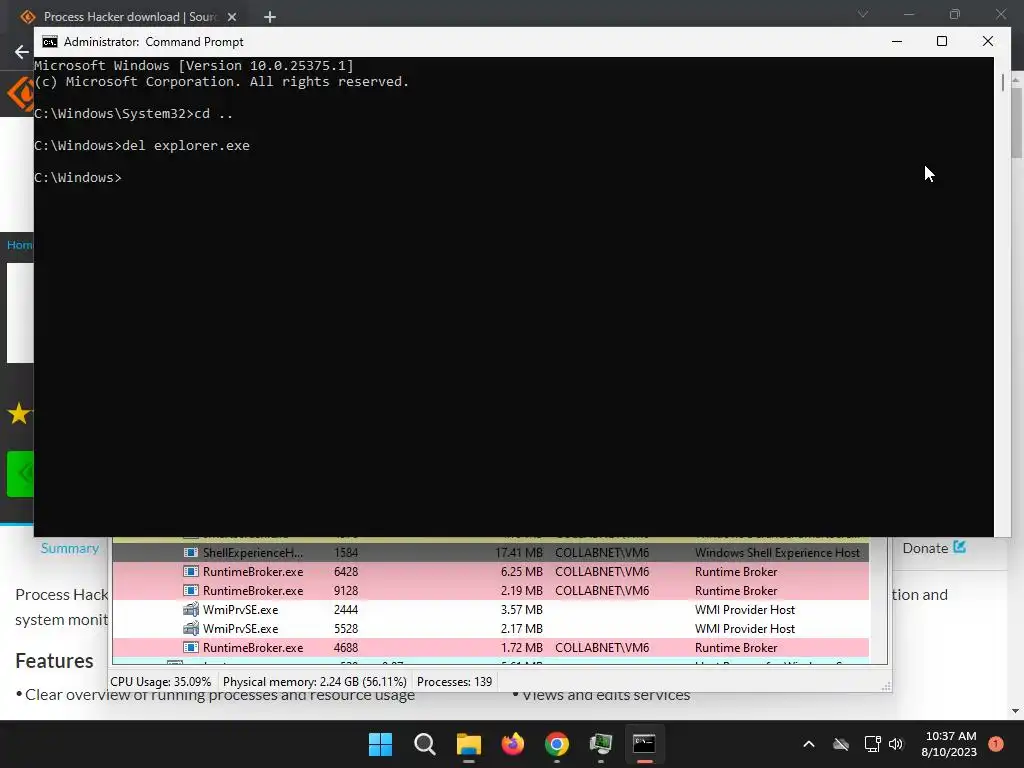The height and width of the screenshot is (768, 1024).
Task: Select WmiPrvSE.exe with PID 5528
Action: tap(490, 628)
